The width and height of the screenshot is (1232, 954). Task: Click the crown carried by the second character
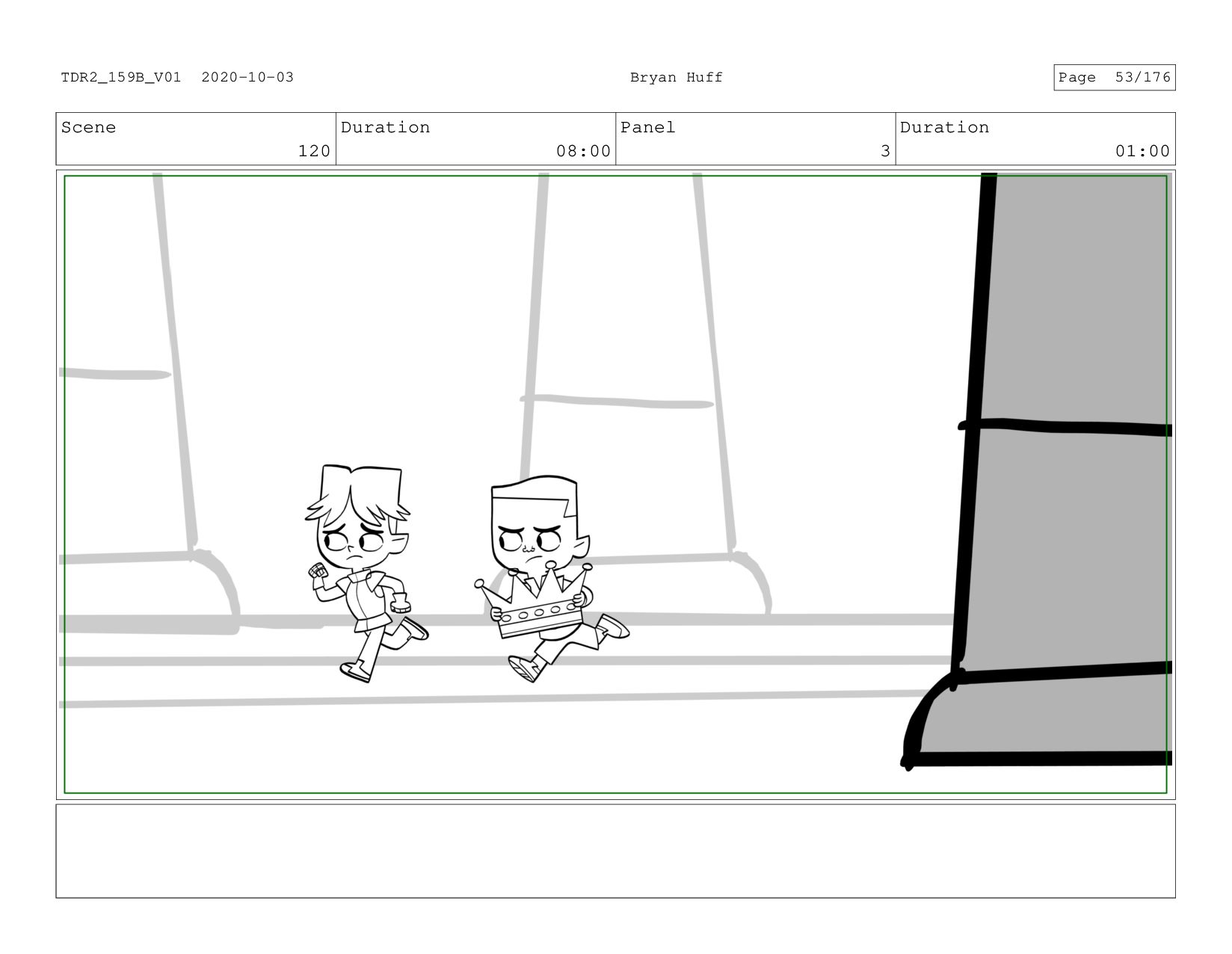coord(537,602)
